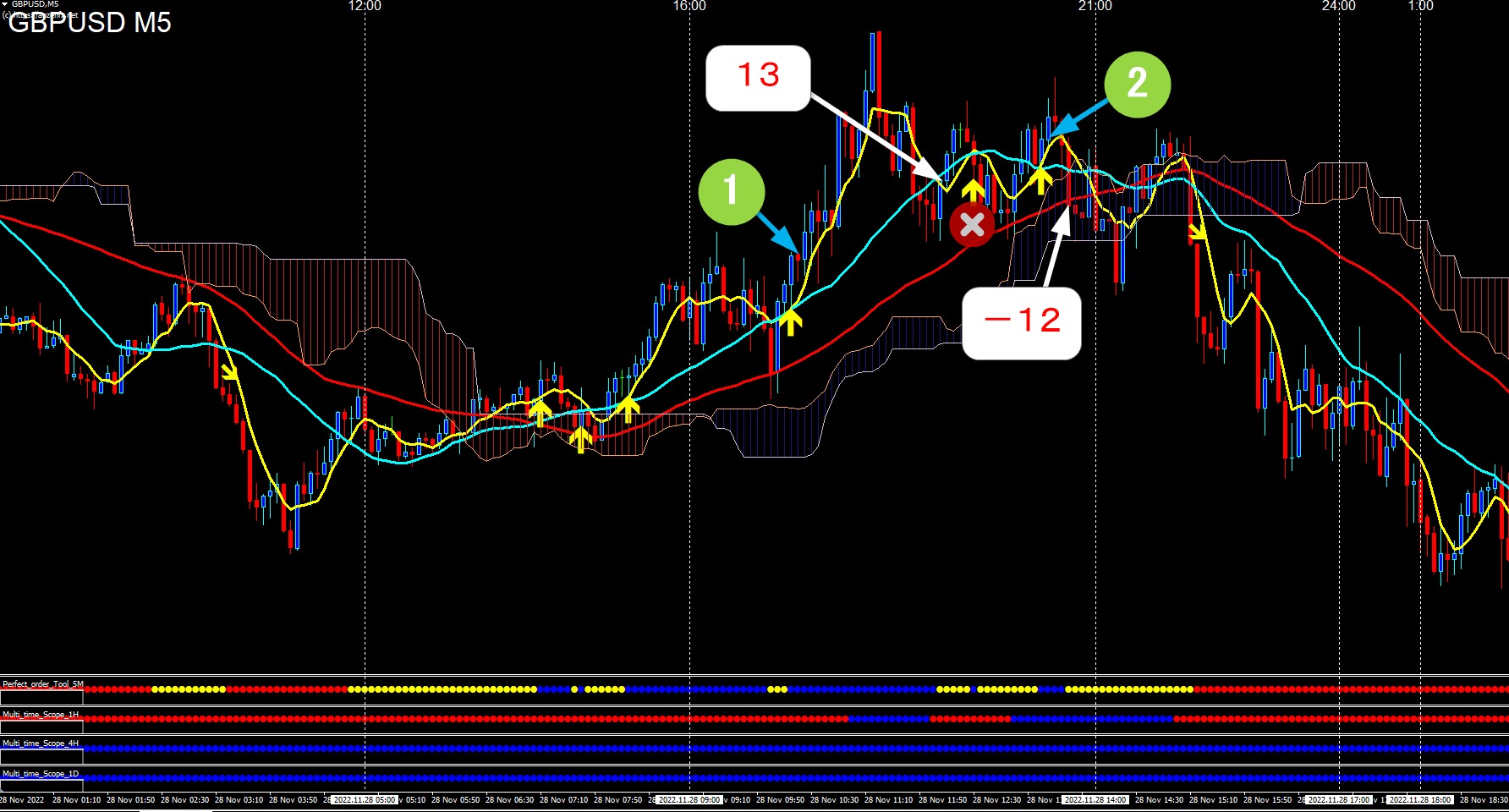This screenshot has width=1509, height=812.
Task: Click the 2022.11.28 17:00 period marker
Action: 1339,799
